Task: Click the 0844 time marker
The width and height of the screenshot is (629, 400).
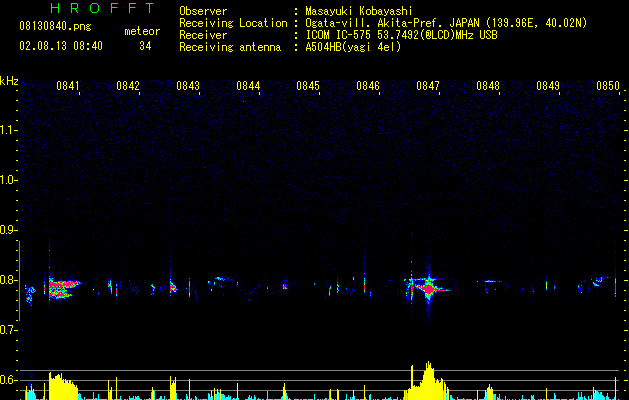Action: pyautogui.click(x=248, y=86)
